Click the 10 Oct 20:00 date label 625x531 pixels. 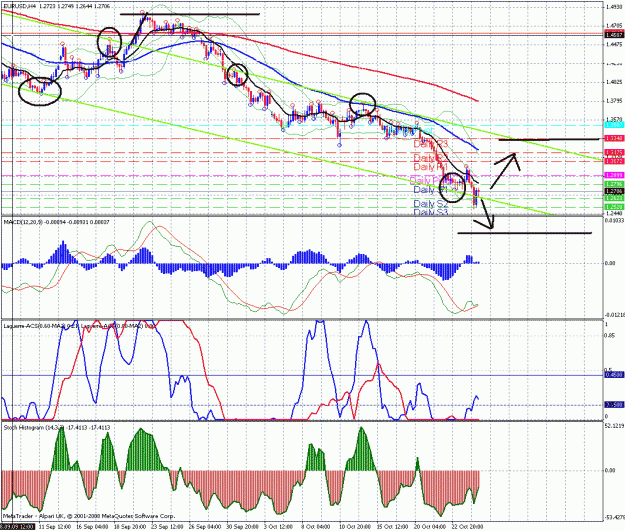pyautogui.click(x=355, y=527)
